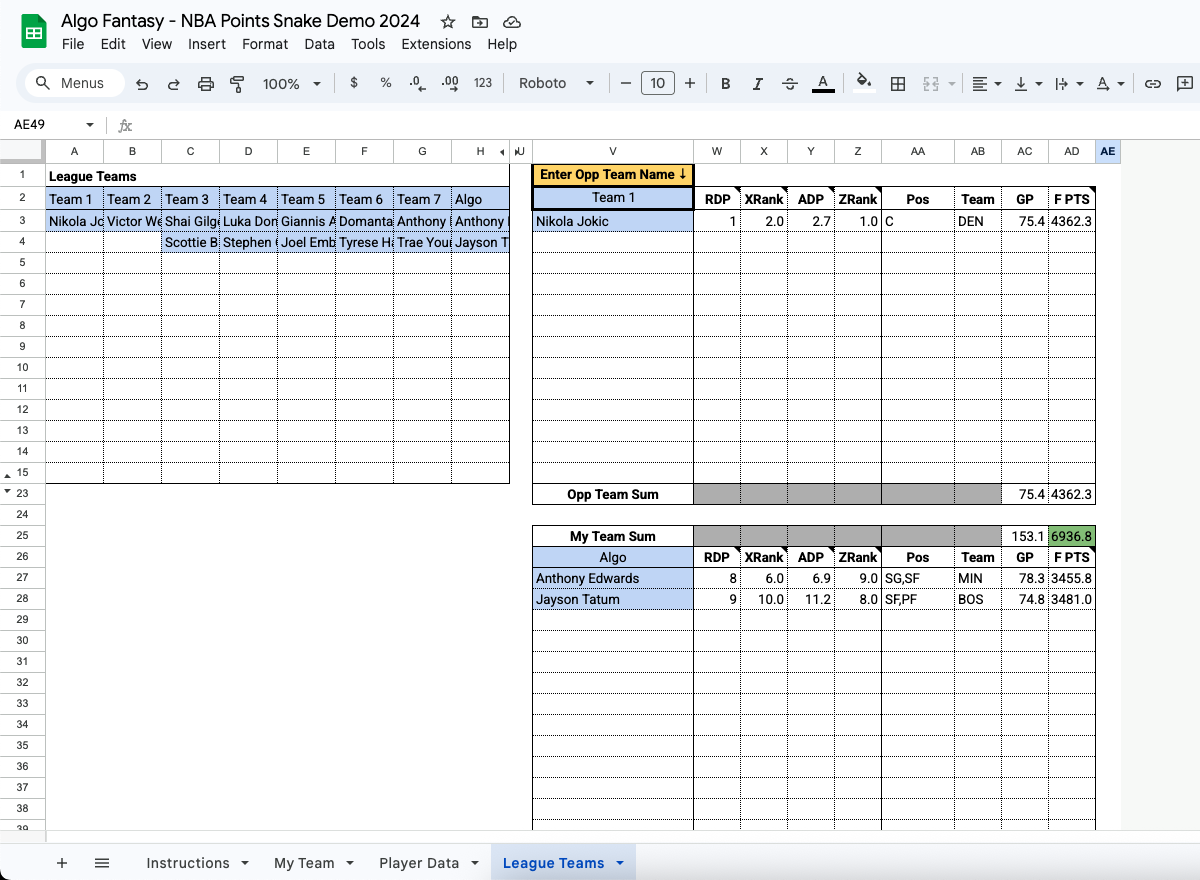Decrease decimal places

418,83
